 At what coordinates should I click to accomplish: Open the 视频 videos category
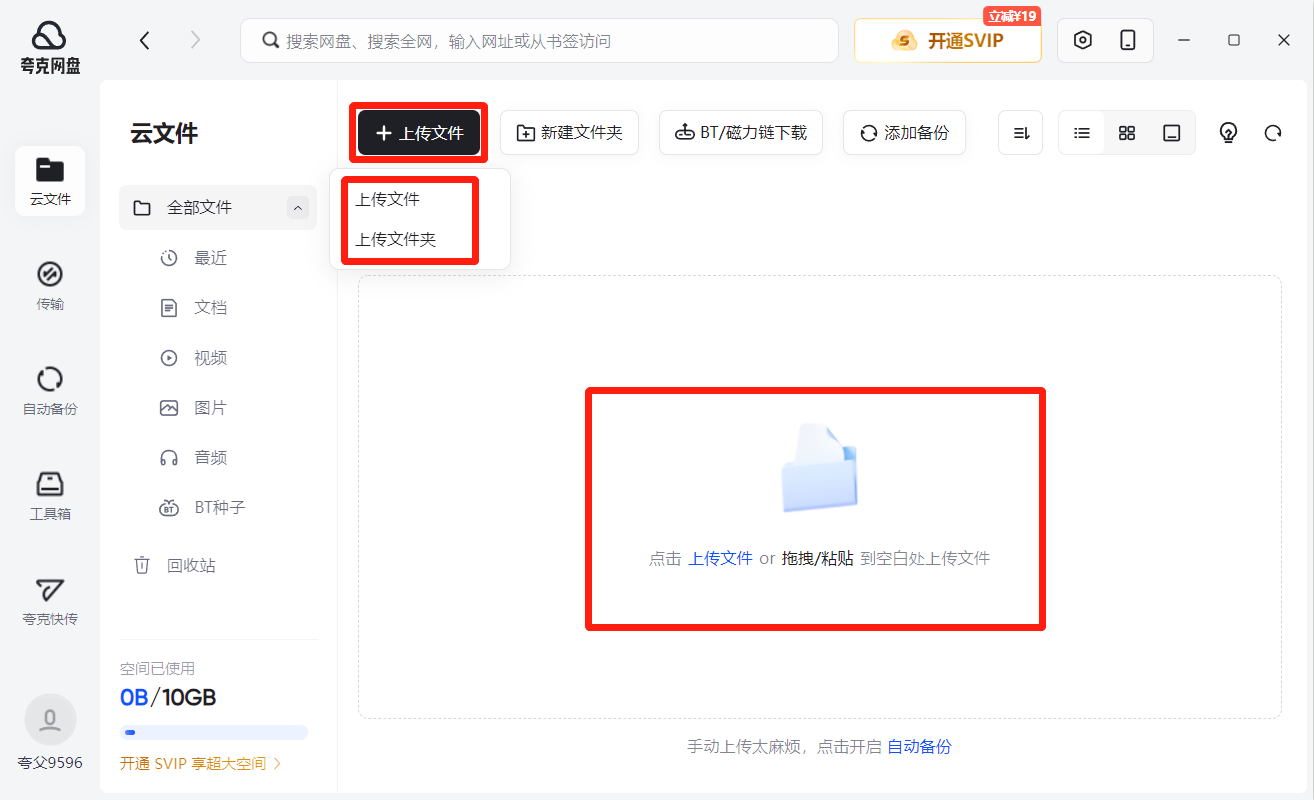click(x=193, y=358)
